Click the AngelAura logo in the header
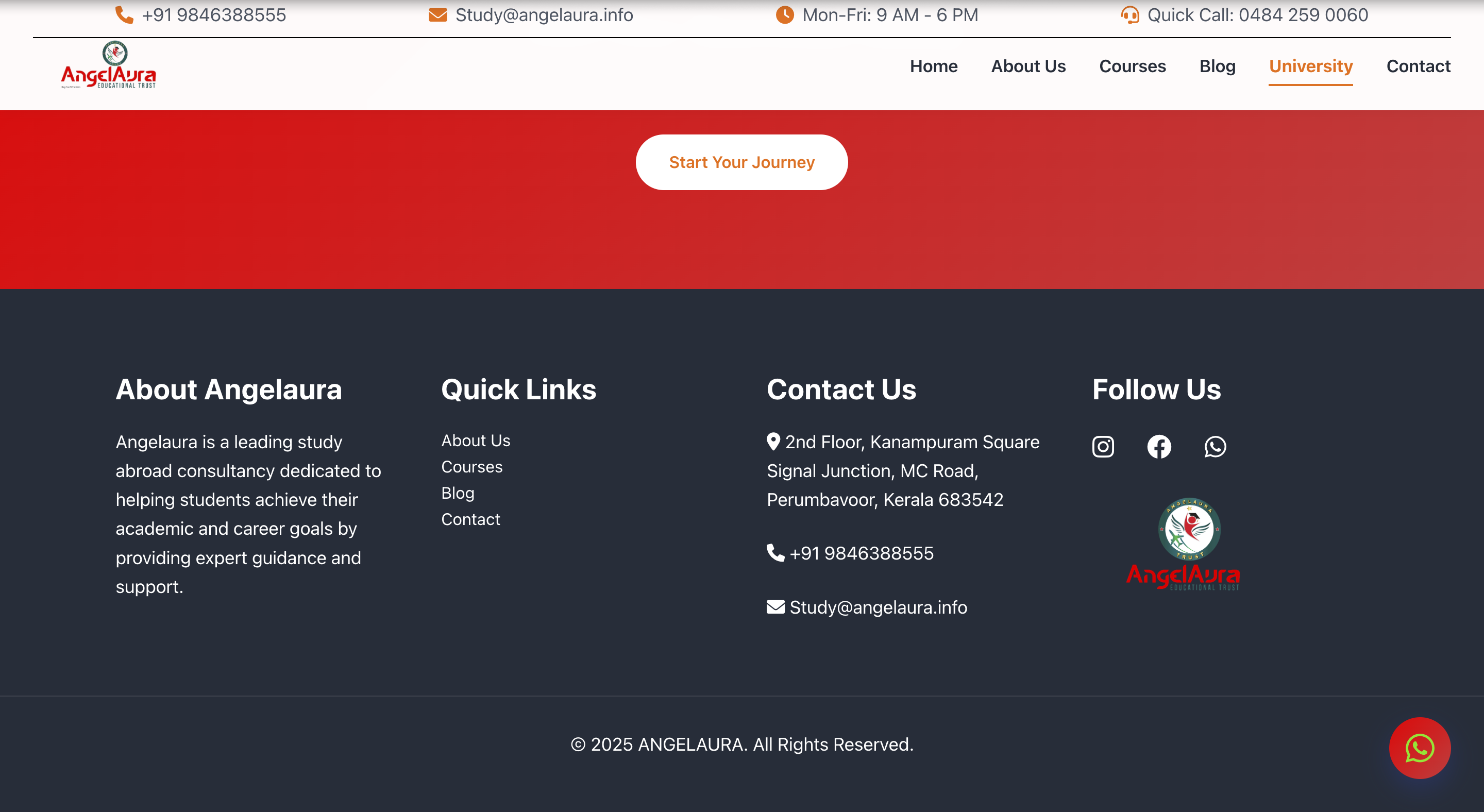1484x812 pixels. coord(109,65)
